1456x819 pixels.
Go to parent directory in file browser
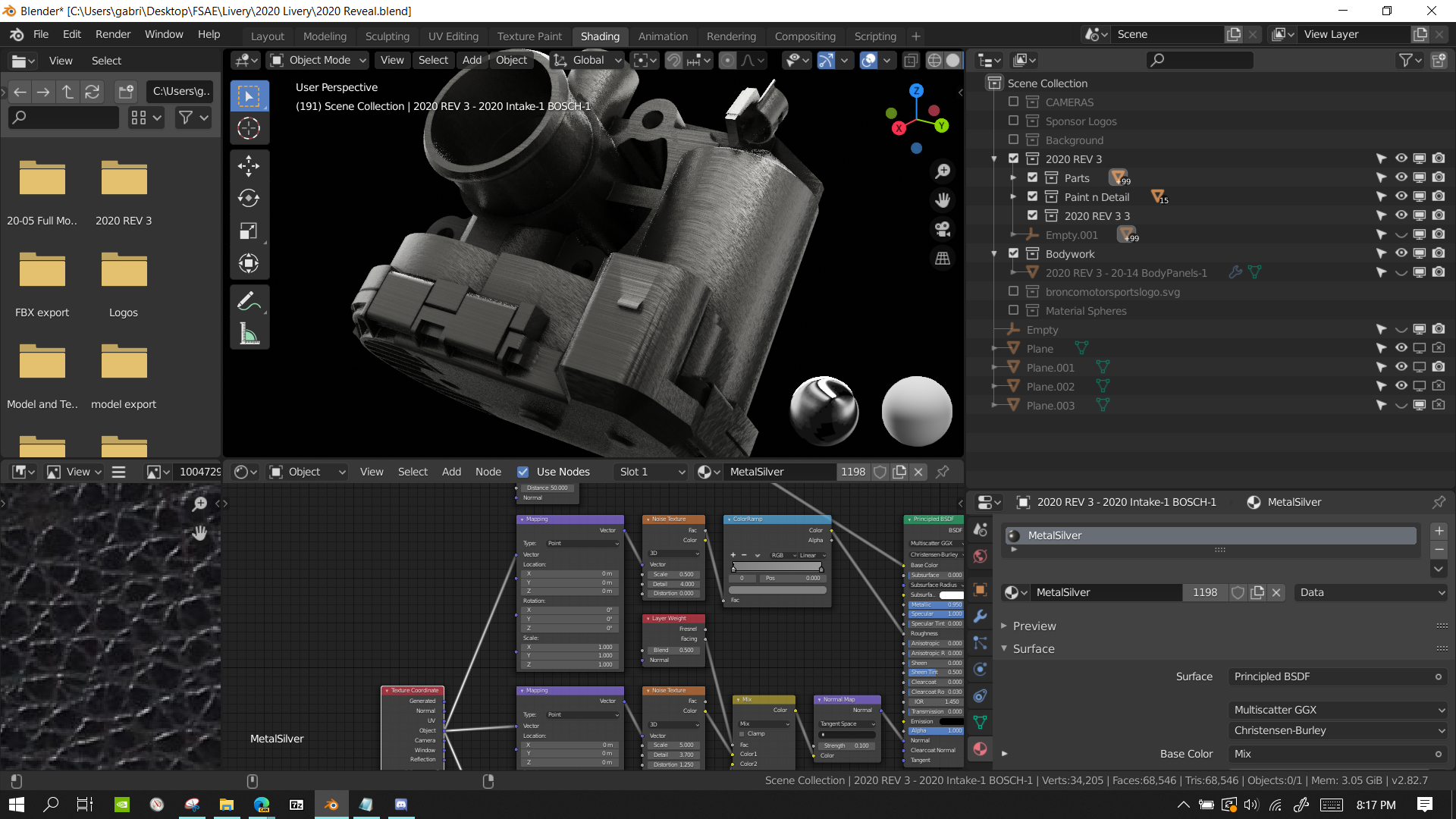click(x=67, y=92)
